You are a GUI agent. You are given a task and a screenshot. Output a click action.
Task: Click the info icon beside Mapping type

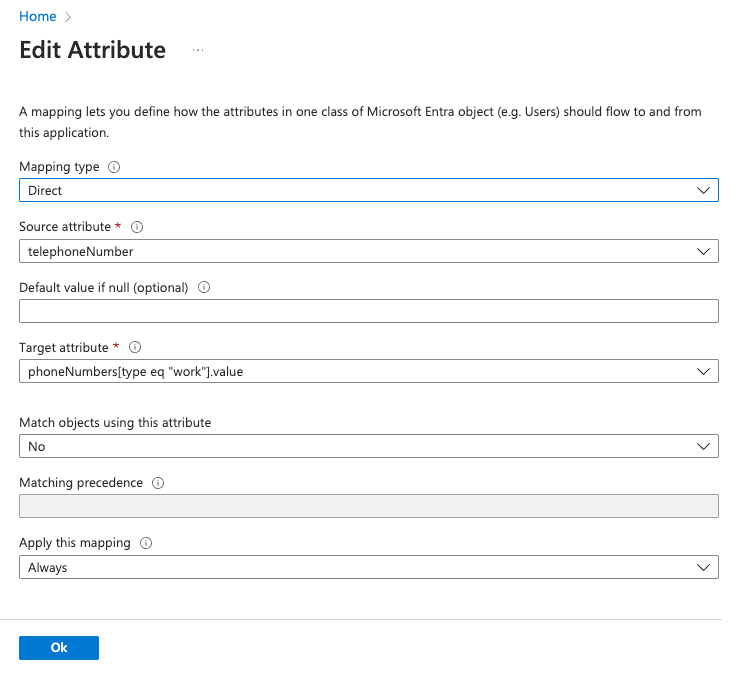click(x=113, y=167)
